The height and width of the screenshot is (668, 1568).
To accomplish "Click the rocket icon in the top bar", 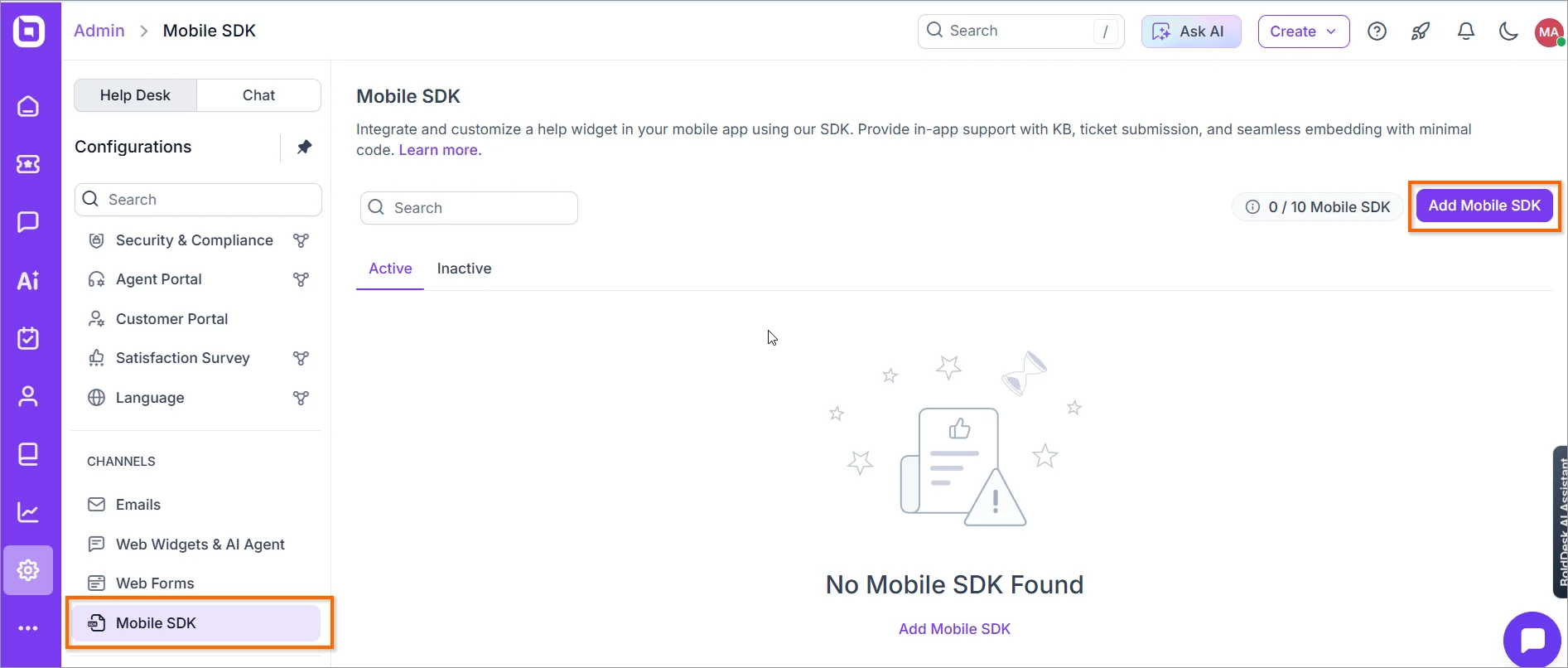I will tap(1421, 31).
